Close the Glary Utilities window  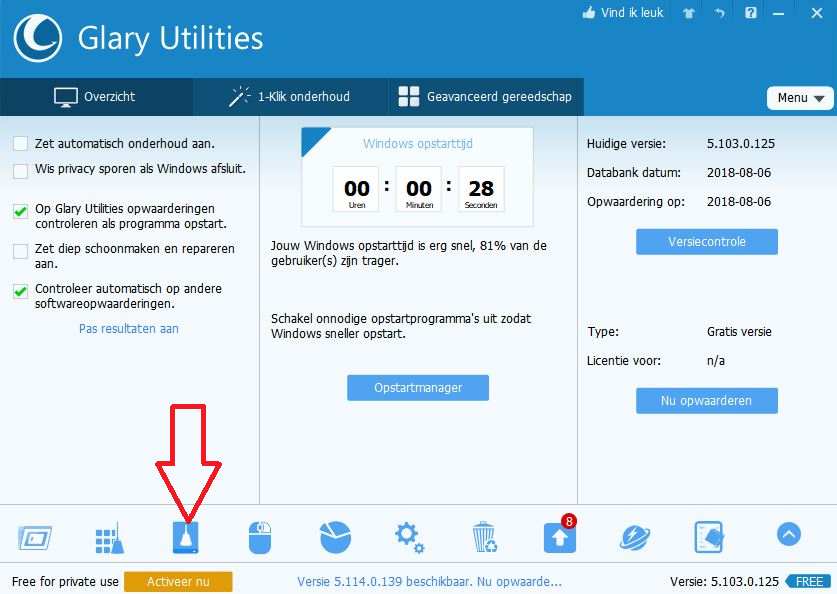(x=817, y=13)
